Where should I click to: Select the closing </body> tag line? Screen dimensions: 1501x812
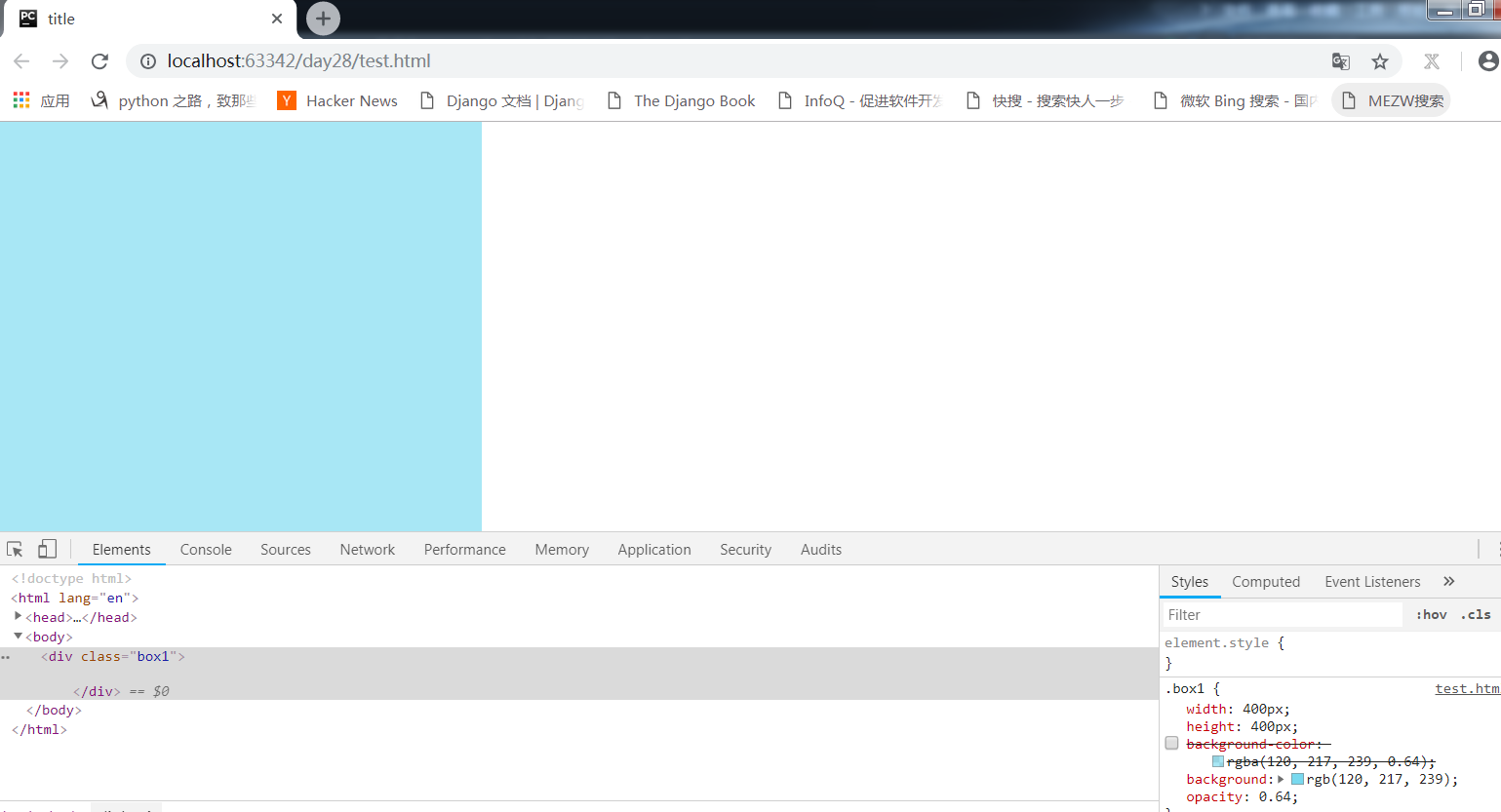(x=54, y=711)
